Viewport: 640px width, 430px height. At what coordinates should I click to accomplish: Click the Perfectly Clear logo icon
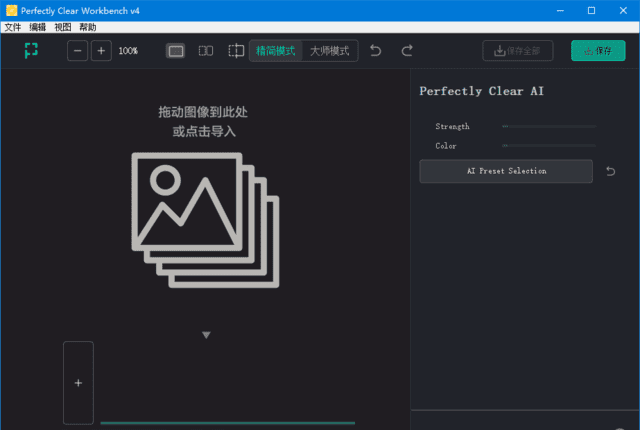31,51
